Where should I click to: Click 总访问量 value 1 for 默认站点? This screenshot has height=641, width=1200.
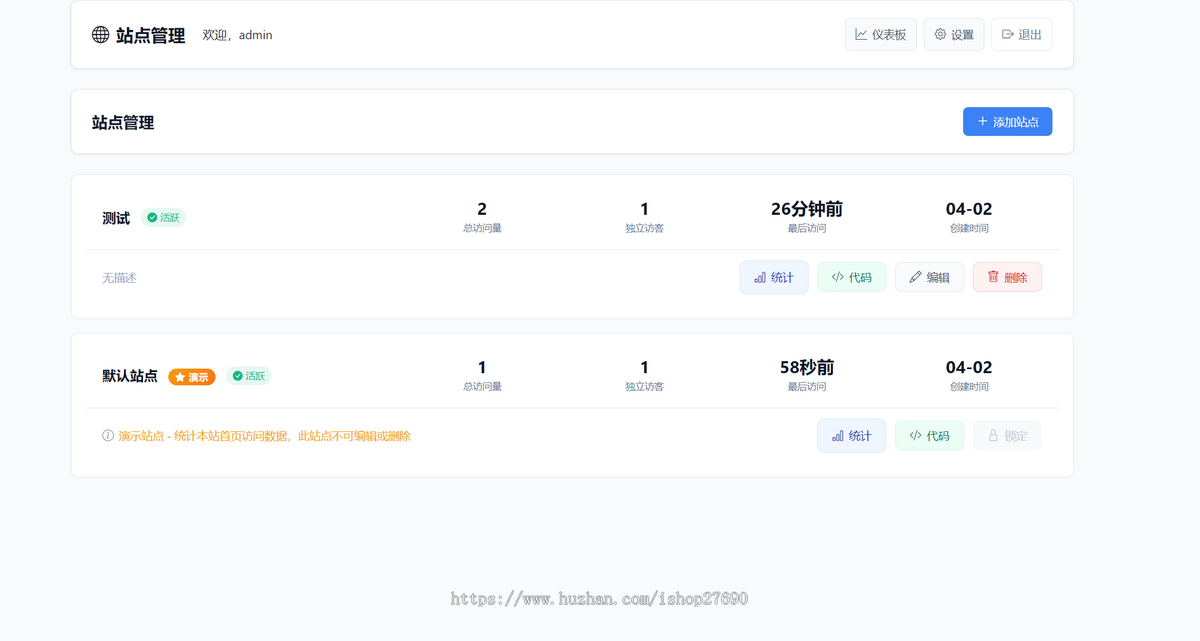[x=482, y=367]
